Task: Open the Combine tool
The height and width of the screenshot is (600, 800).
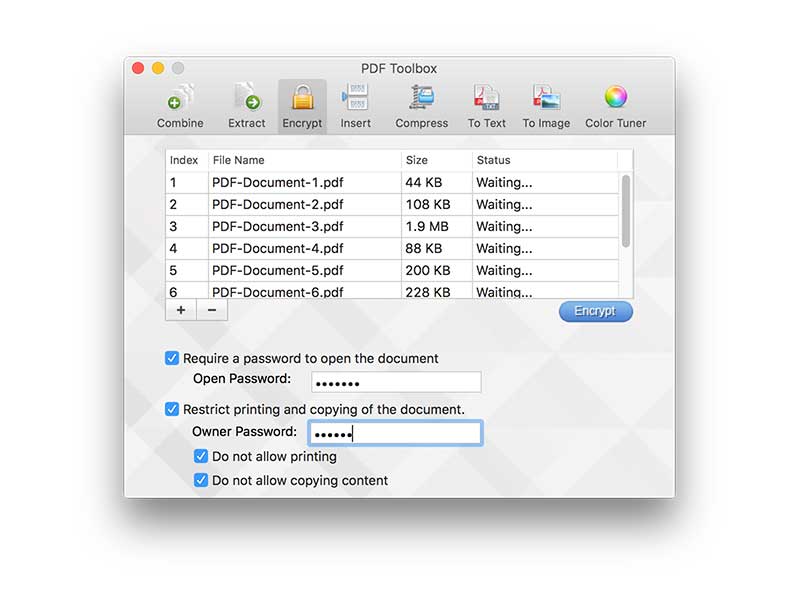Action: click(x=180, y=106)
